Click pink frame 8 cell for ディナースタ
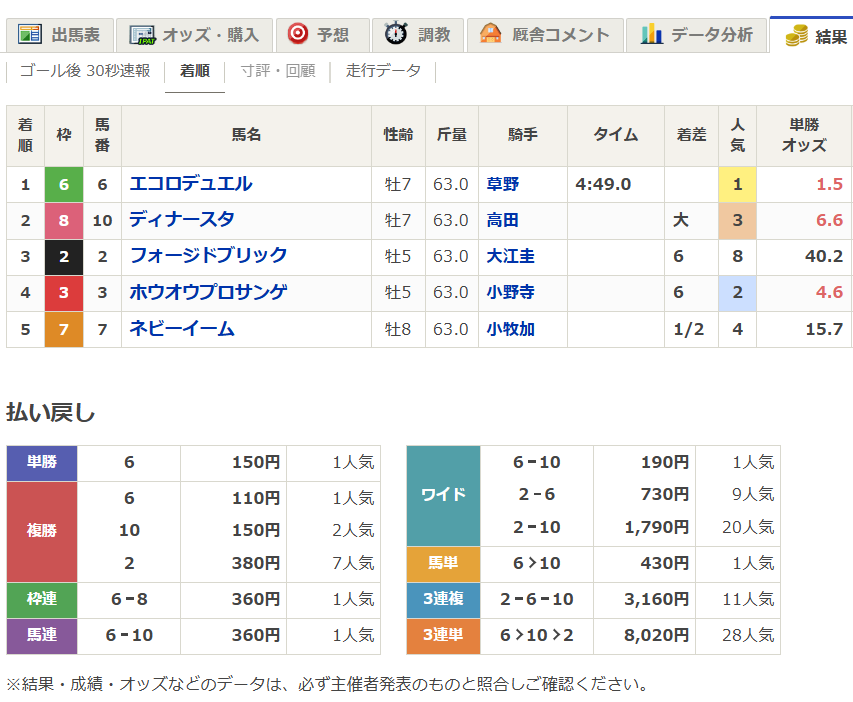The height and width of the screenshot is (702, 853). coord(64,220)
